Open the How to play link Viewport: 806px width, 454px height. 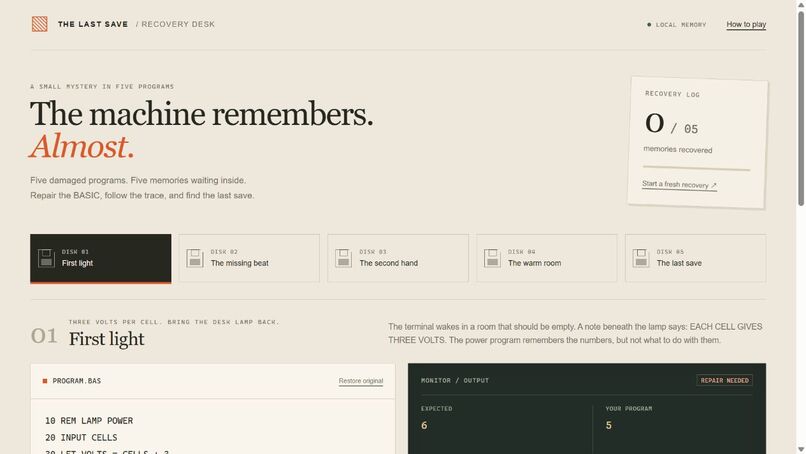tap(746, 24)
